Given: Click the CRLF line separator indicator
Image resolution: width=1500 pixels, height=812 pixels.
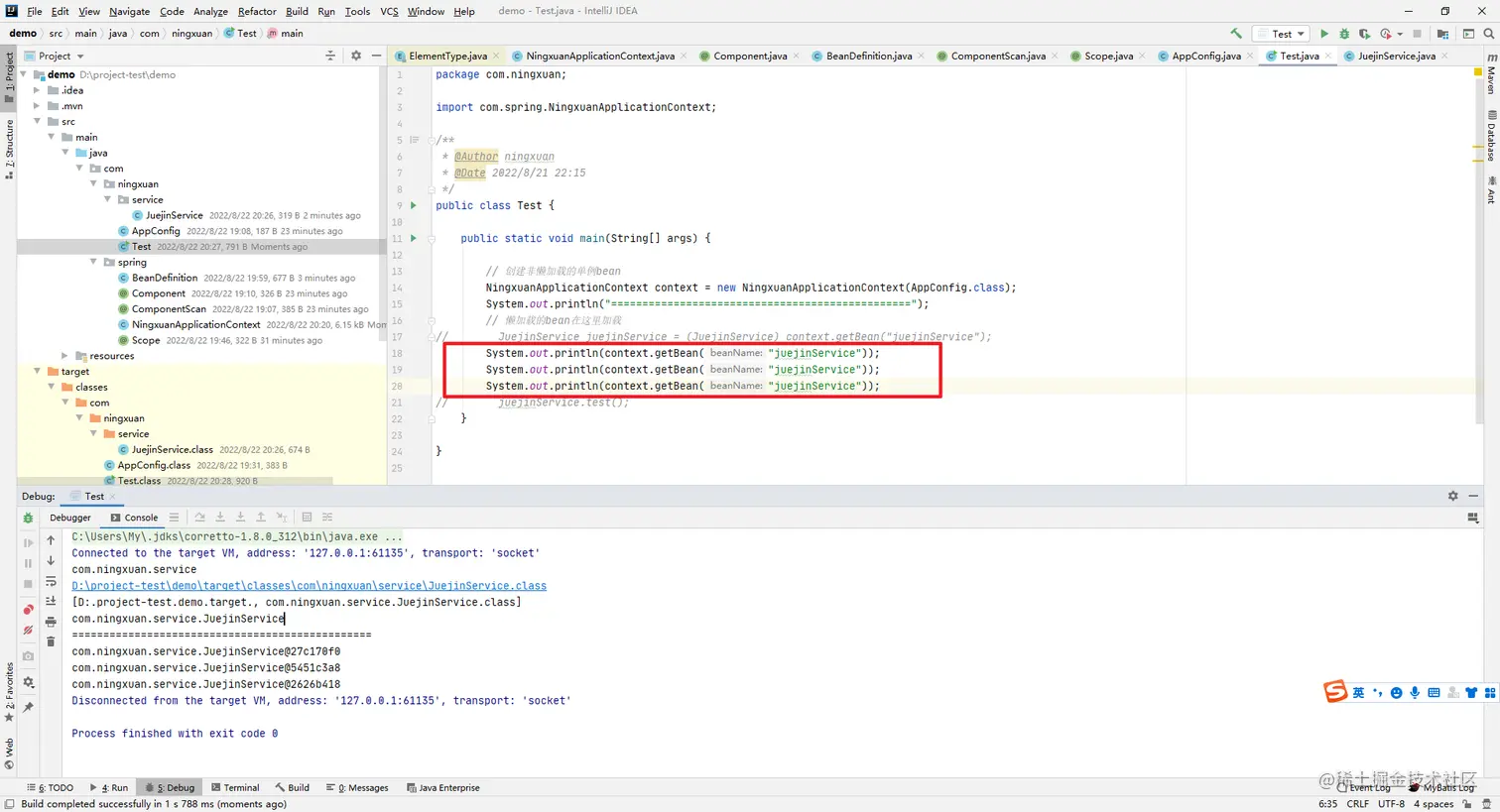Looking at the screenshot, I should click(x=1357, y=804).
